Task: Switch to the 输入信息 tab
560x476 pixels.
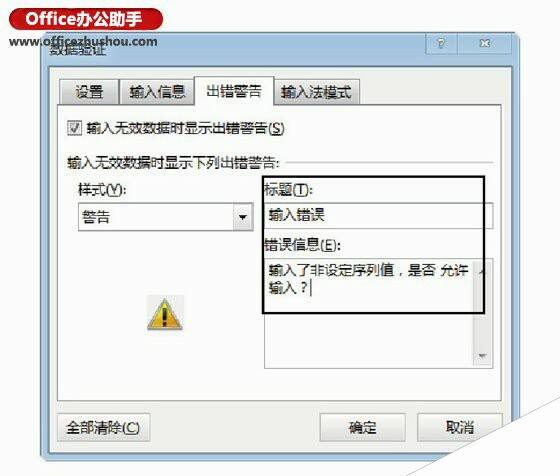Action: [157, 92]
